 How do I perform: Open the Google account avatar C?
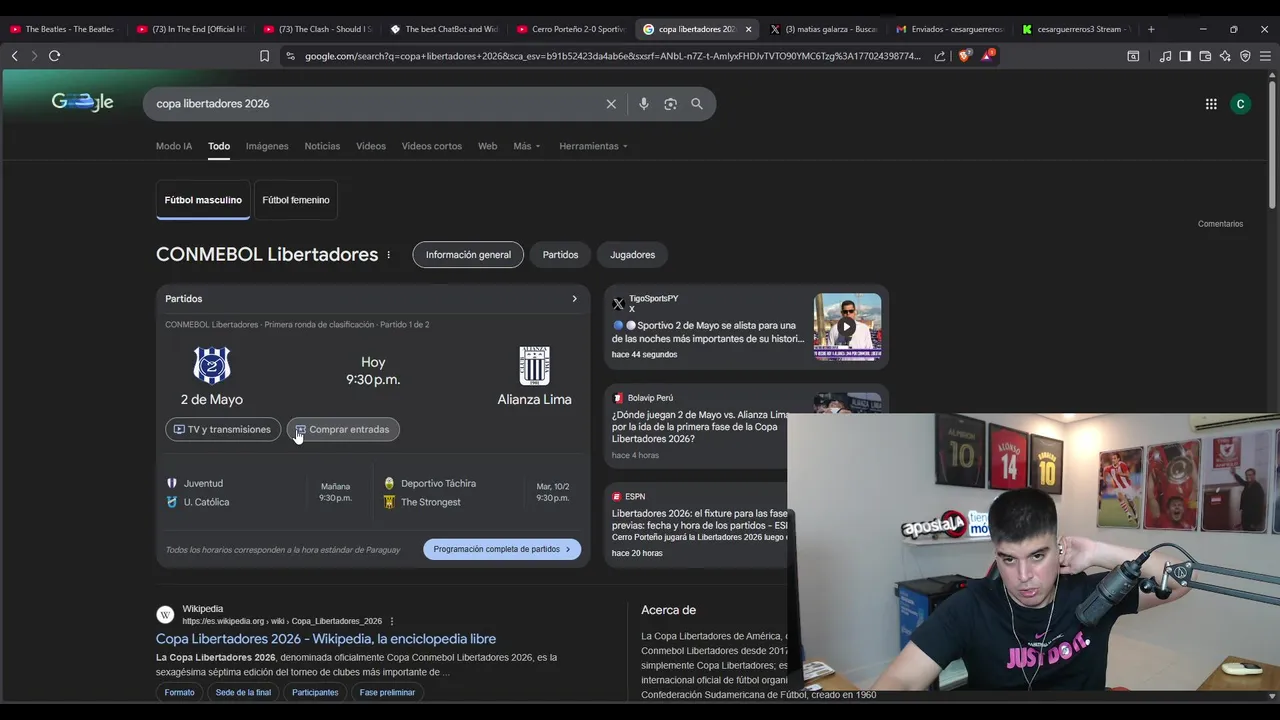1241,104
